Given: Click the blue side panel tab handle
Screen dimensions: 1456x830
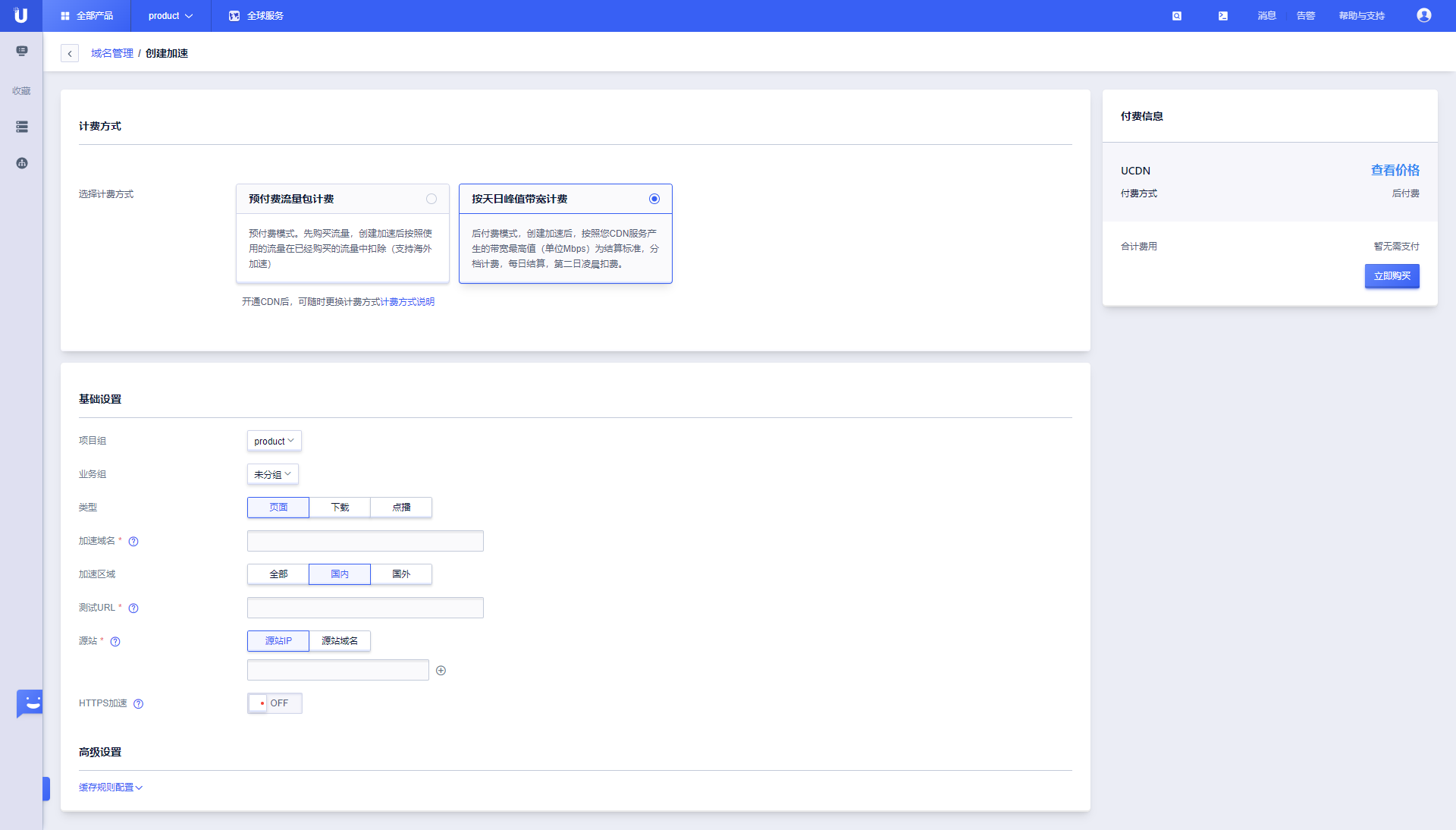Looking at the screenshot, I should click(46, 789).
